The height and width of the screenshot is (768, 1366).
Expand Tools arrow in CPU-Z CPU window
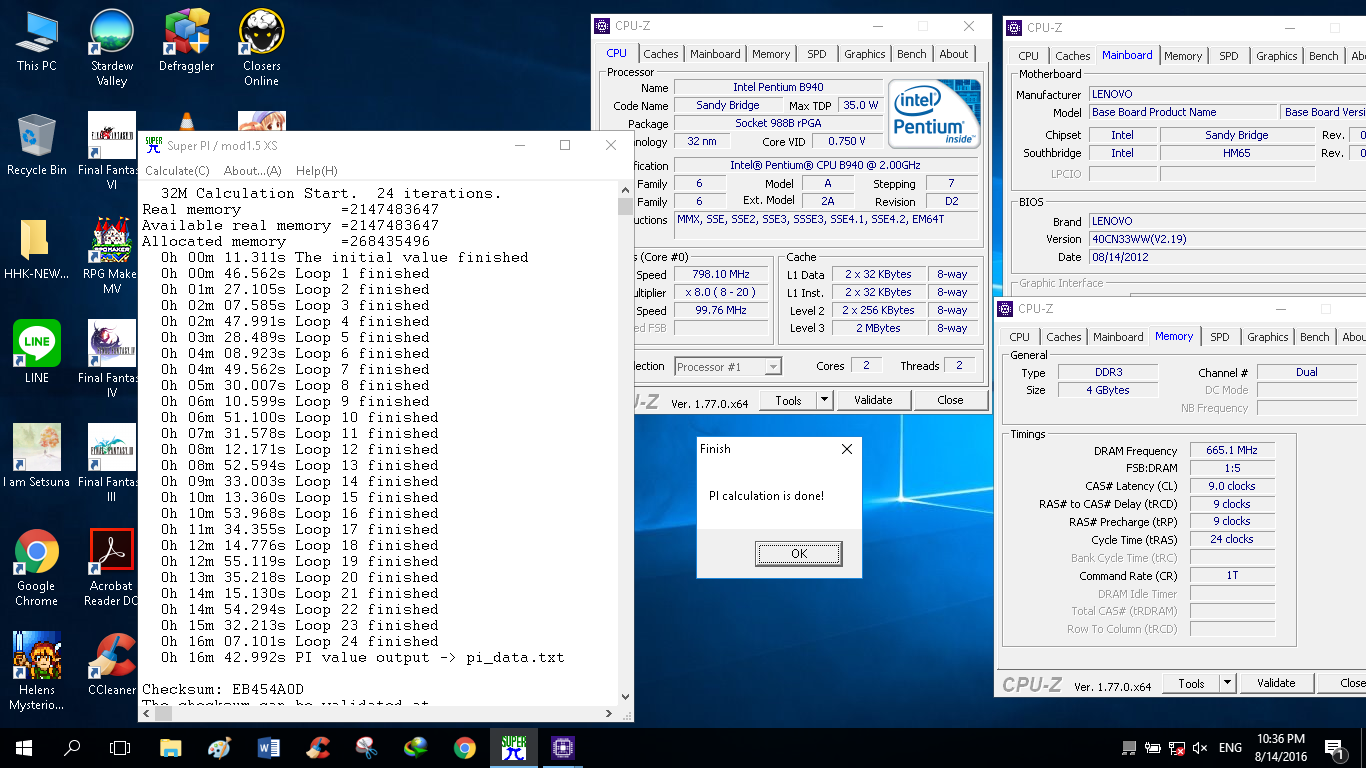point(824,400)
